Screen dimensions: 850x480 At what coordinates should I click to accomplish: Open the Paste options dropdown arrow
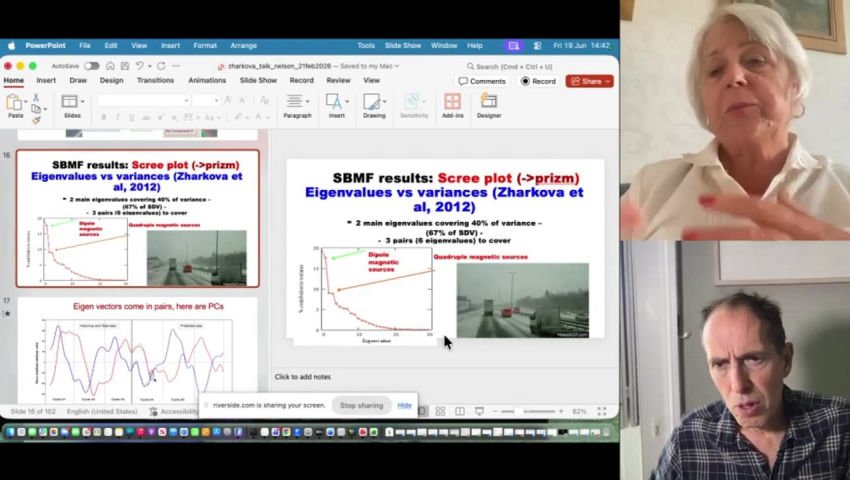point(25,101)
